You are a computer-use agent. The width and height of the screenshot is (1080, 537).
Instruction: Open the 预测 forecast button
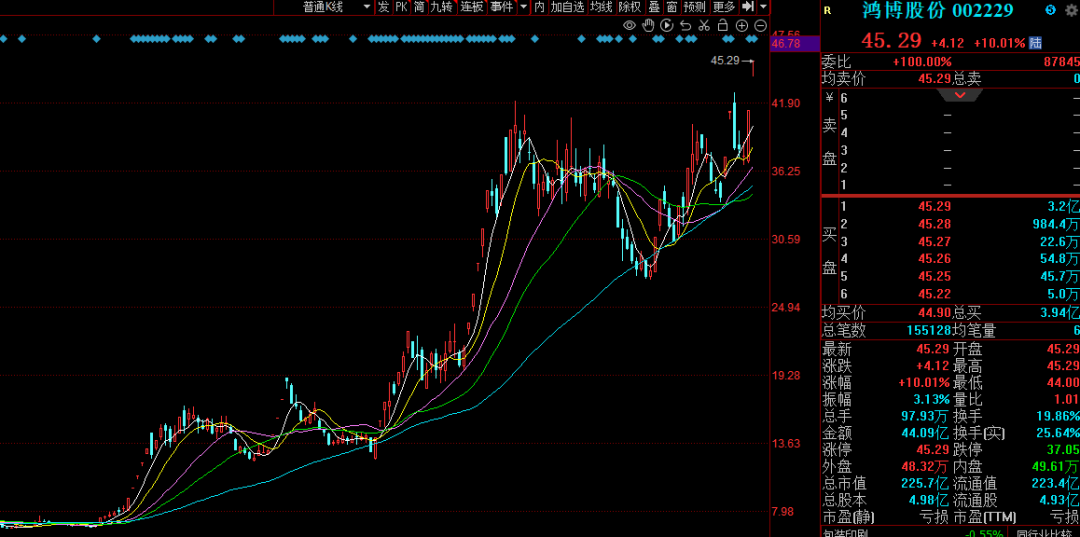(695, 7)
